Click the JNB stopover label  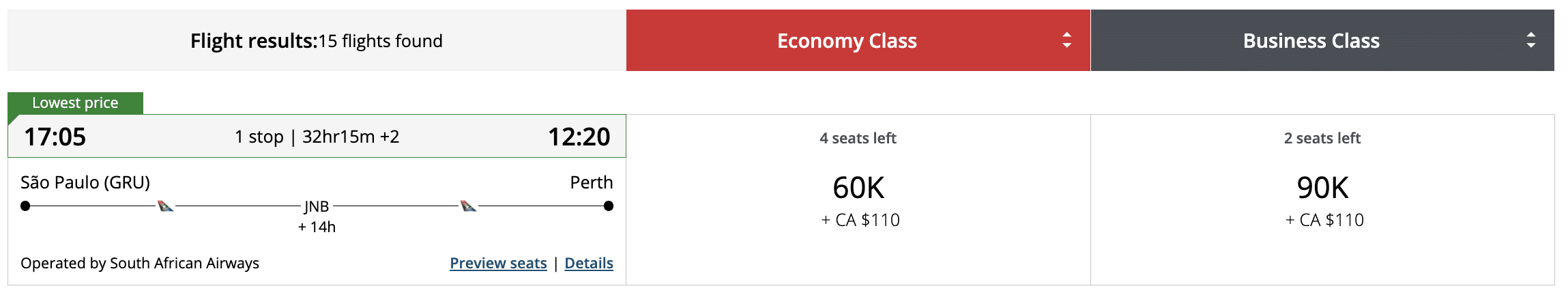click(x=317, y=206)
